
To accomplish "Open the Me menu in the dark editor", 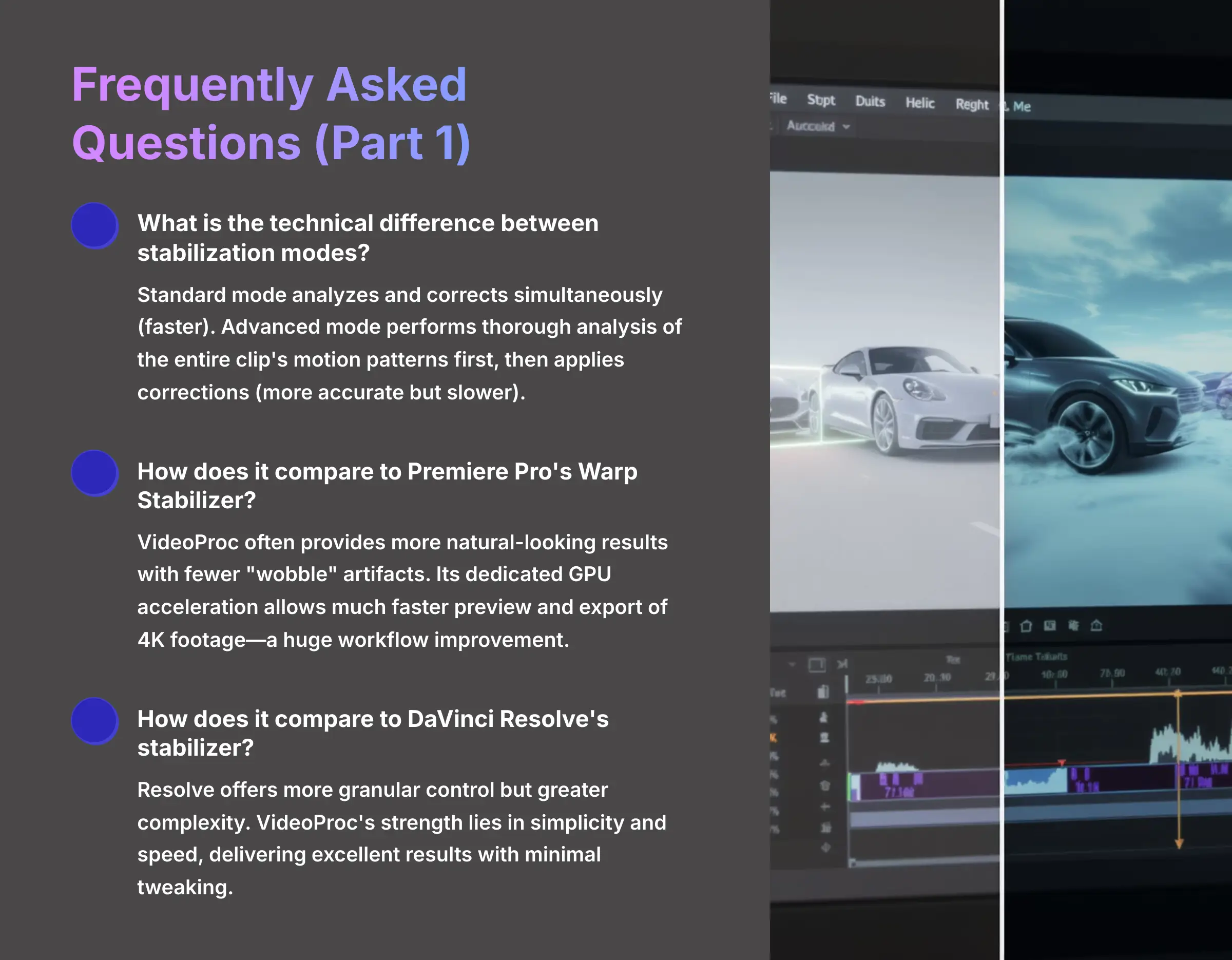I will 1022,107.
